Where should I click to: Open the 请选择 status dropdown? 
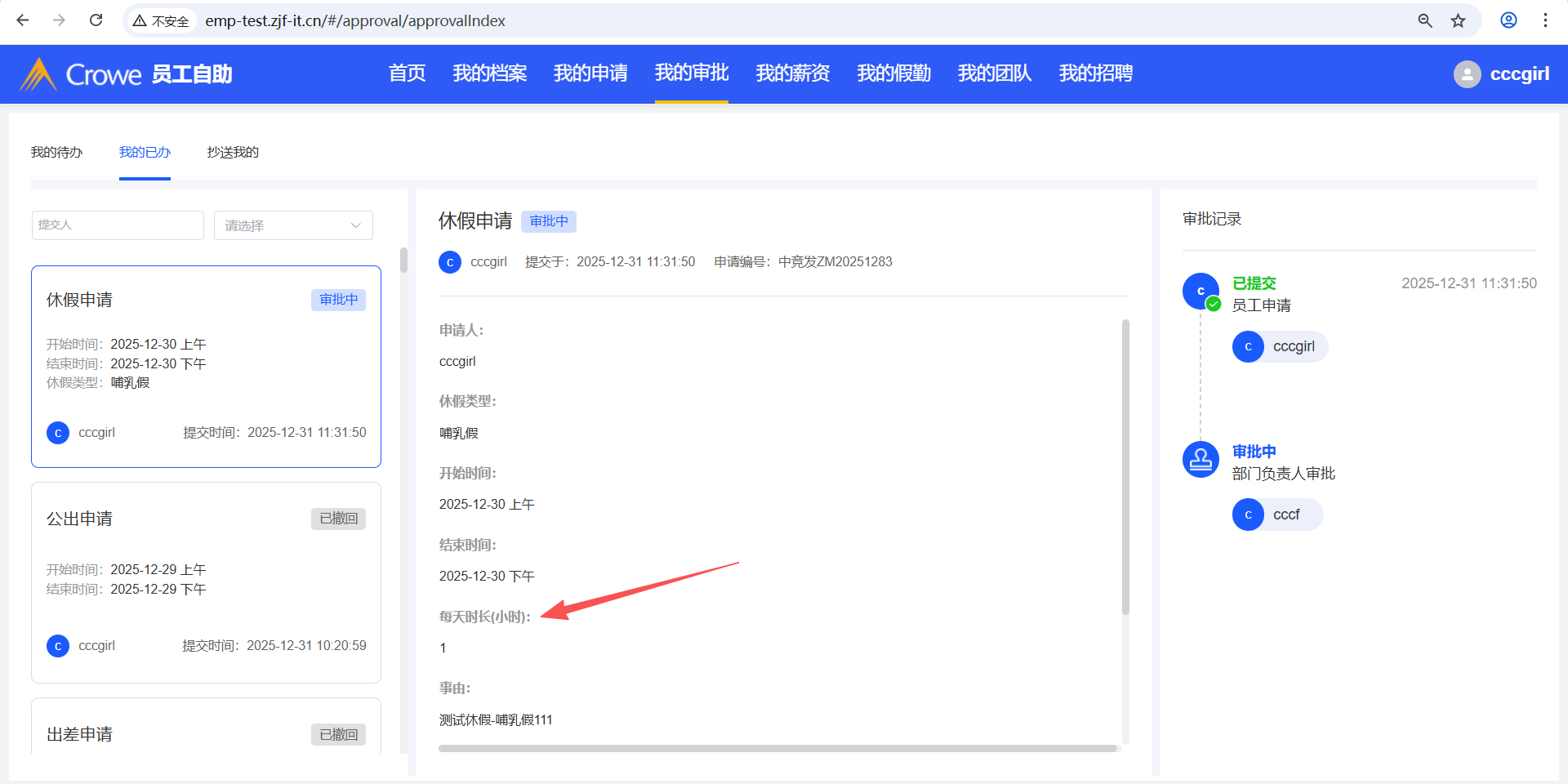pos(293,225)
